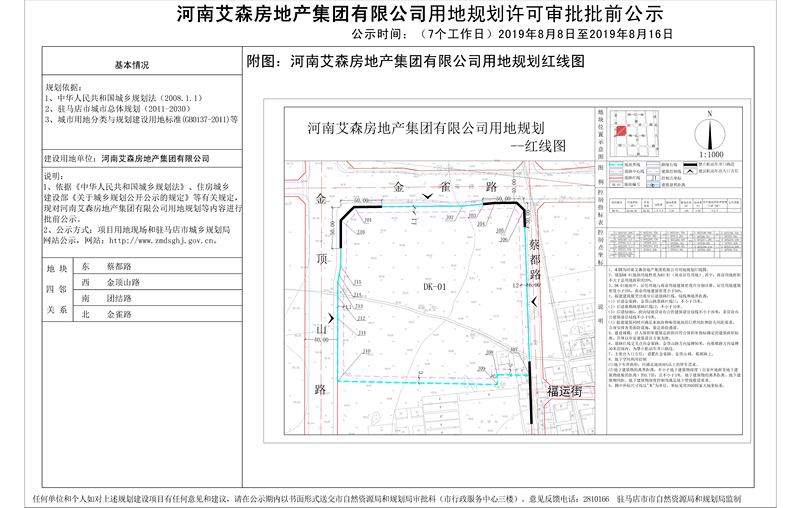800x508 pixels.
Task: Click the parcel location overview thumbnail map
Action: coord(634,133)
